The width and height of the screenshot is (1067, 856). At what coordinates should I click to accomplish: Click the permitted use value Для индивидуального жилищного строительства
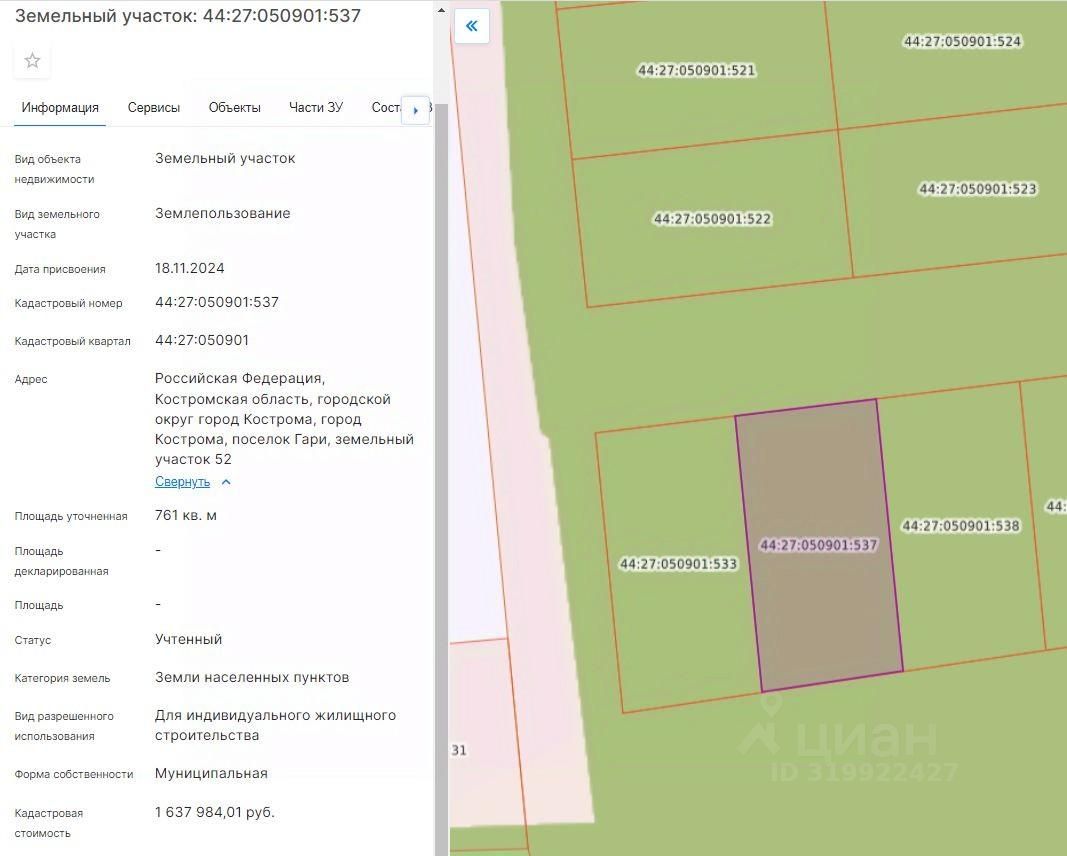(x=276, y=725)
